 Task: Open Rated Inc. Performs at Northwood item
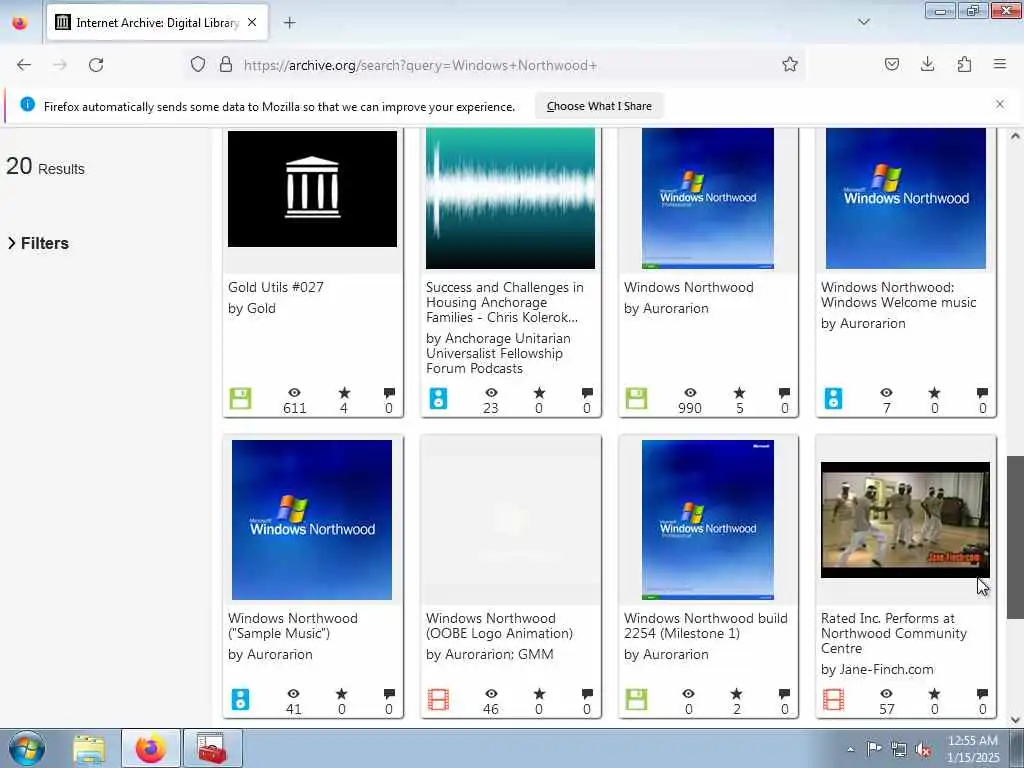pos(894,633)
